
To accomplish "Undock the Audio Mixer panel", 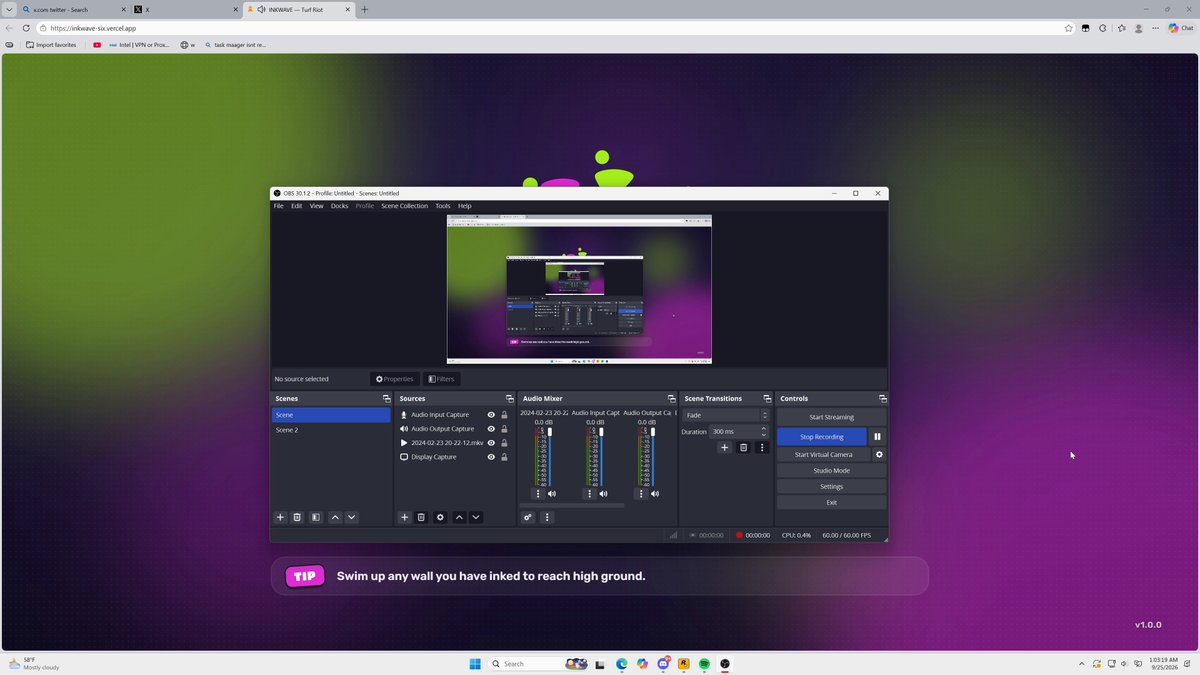I will coord(672,398).
